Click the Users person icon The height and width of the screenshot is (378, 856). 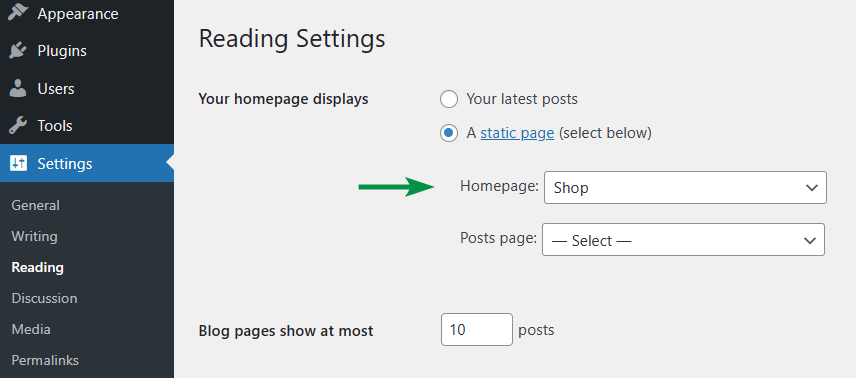tap(18, 88)
